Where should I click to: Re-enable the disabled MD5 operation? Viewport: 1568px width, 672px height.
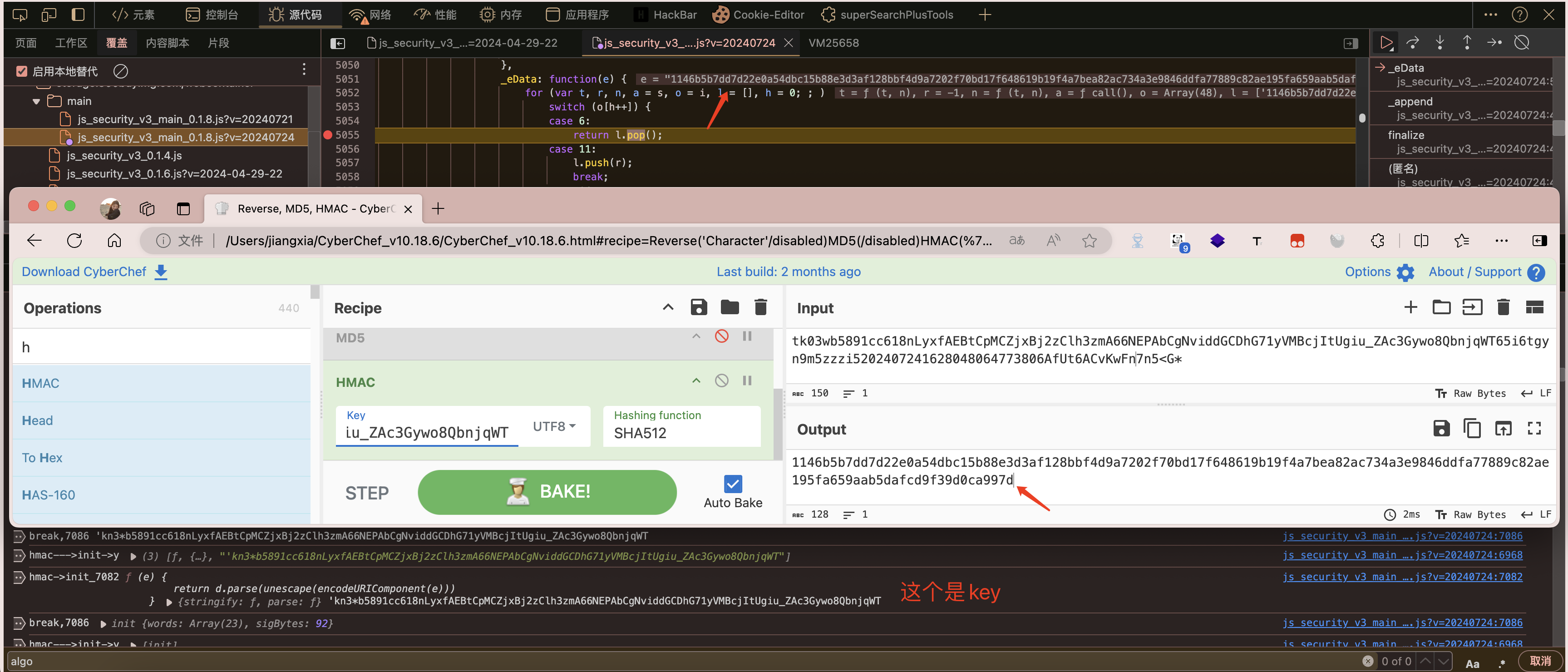pyautogui.click(x=721, y=336)
